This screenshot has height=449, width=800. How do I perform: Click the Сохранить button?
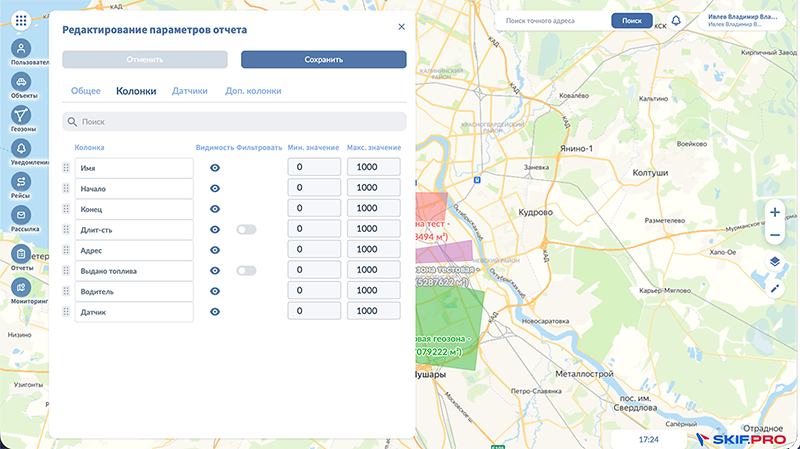tap(323, 59)
